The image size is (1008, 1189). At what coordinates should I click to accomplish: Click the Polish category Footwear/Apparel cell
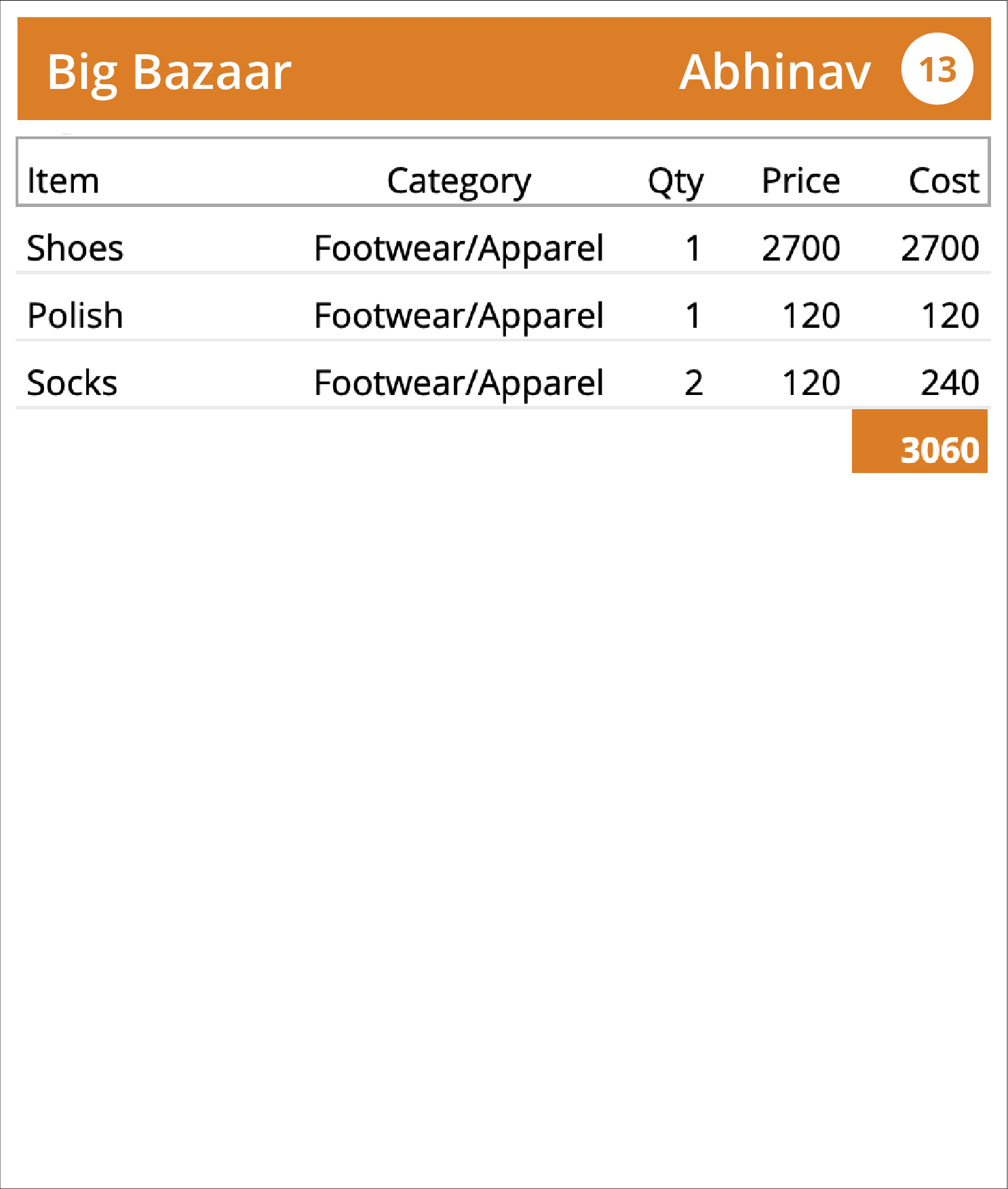point(459,316)
